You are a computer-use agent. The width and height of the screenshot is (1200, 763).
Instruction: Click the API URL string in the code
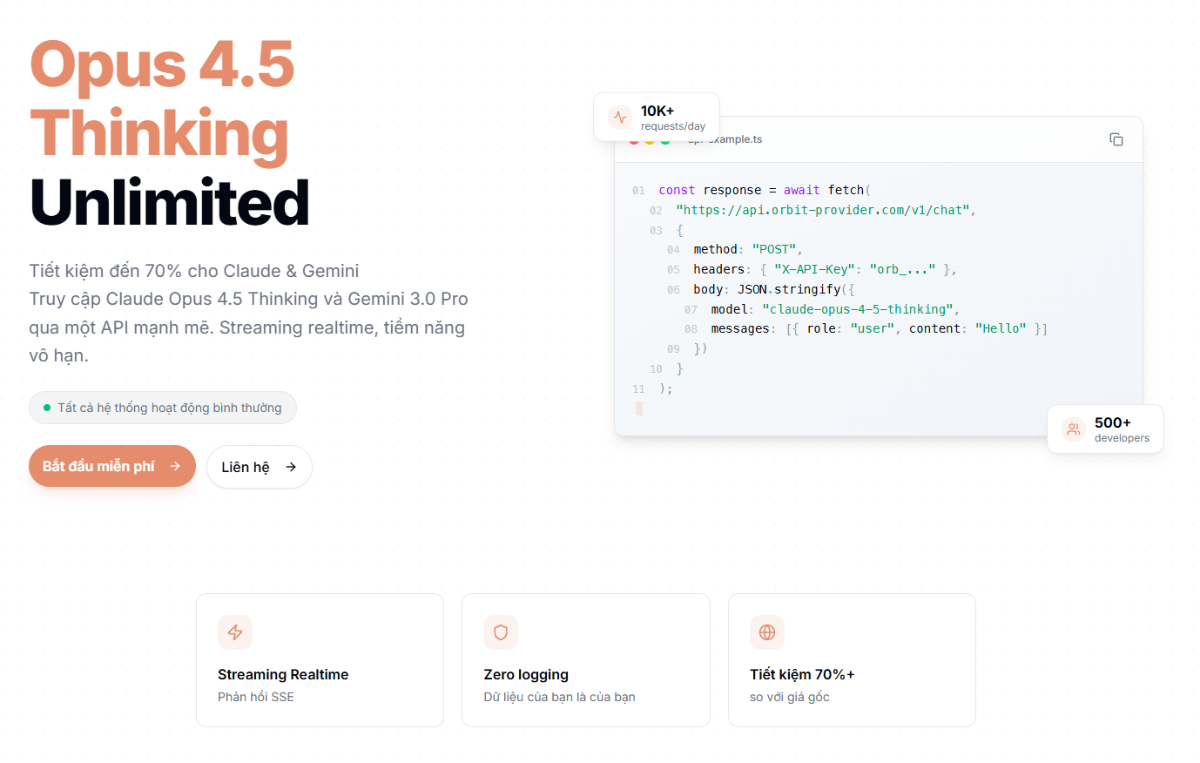pyautogui.click(x=824, y=210)
